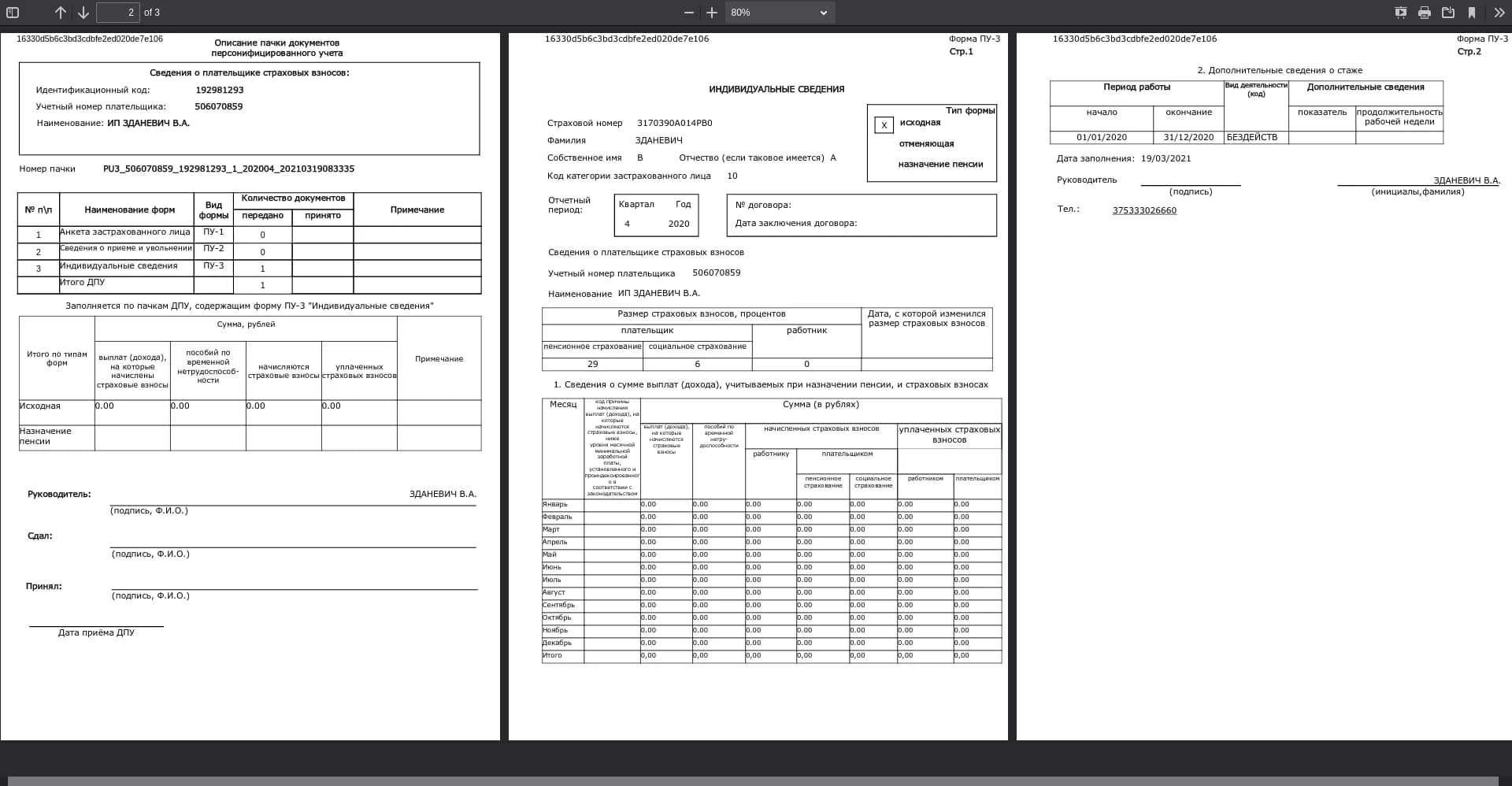This screenshot has width=1512, height=786.
Task: Click the 'Октябрь' month row label
Action: [x=557, y=617]
